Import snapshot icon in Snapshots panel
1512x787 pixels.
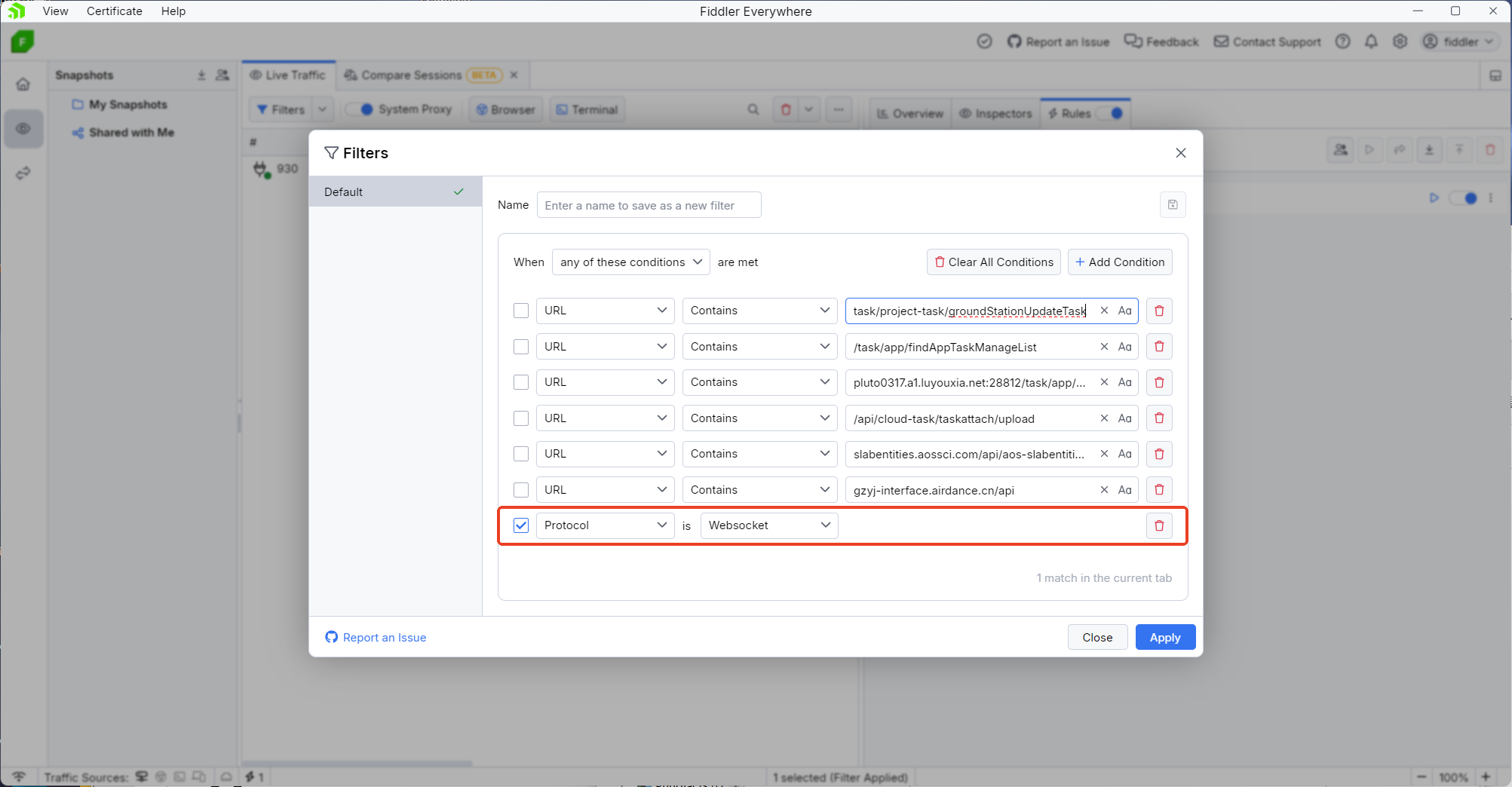[201, 75]
